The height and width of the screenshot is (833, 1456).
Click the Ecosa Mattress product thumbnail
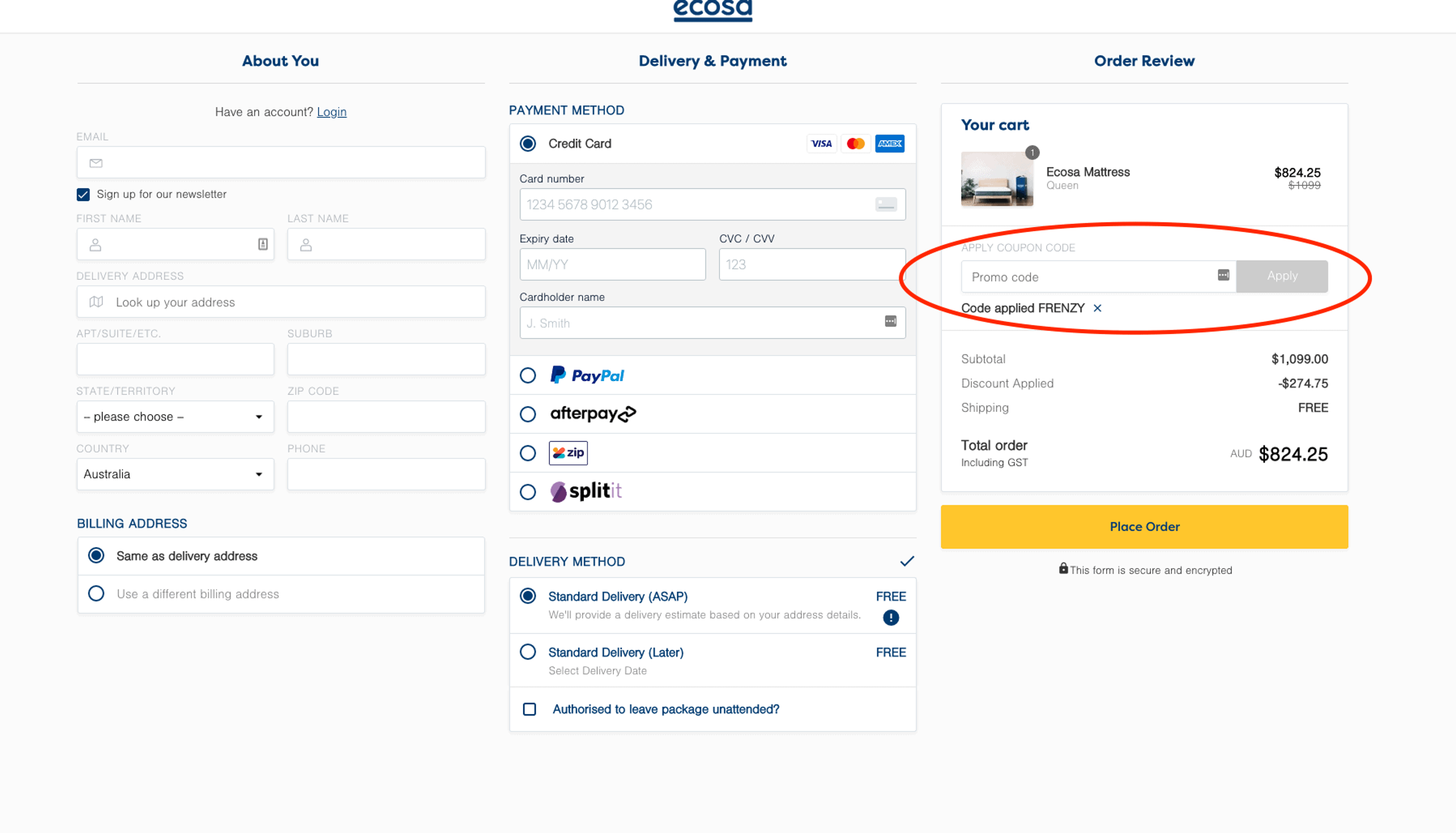[x=997, y=179]
